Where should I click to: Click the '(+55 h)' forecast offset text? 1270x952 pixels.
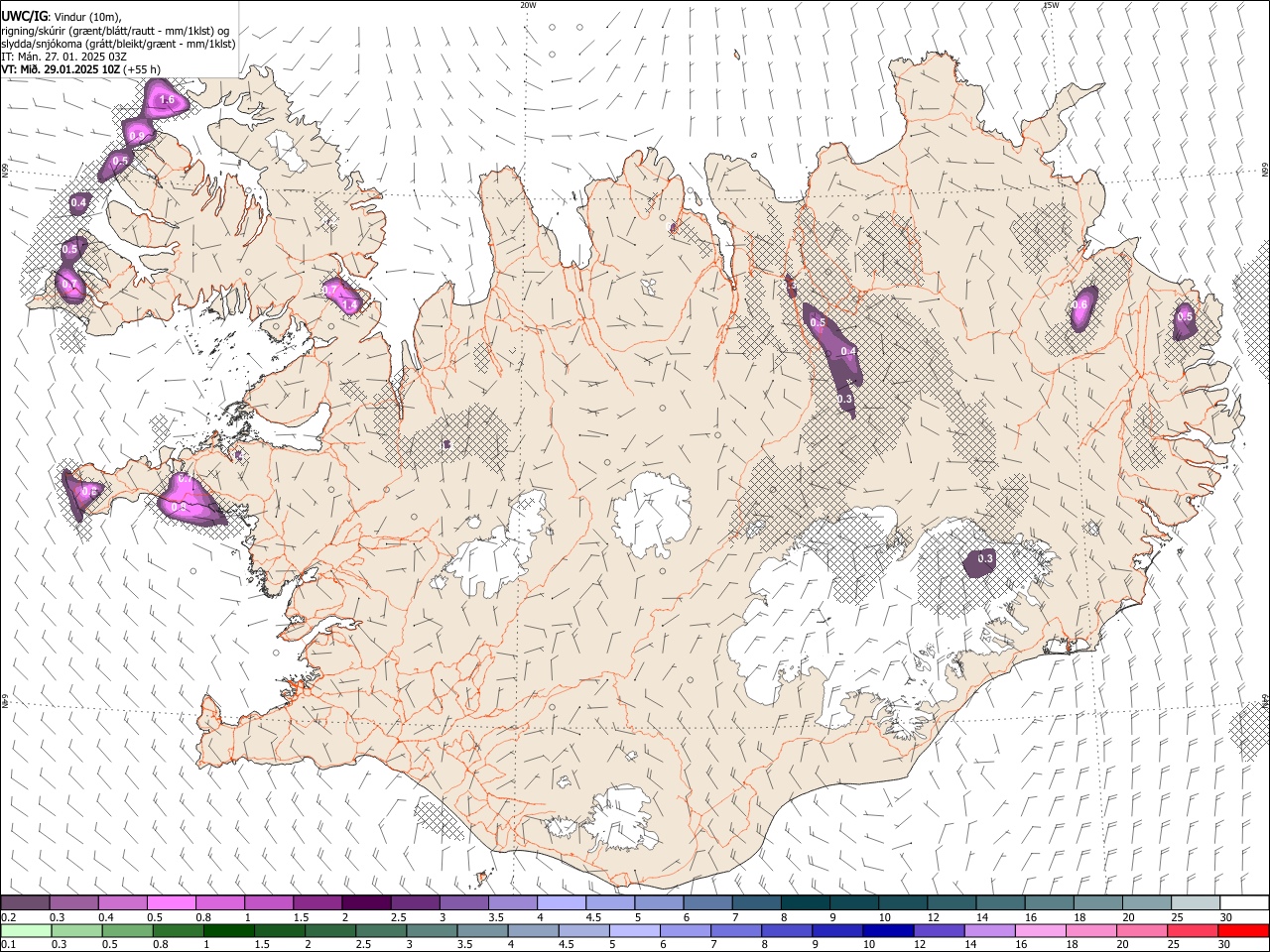click(x=144, y=69)
